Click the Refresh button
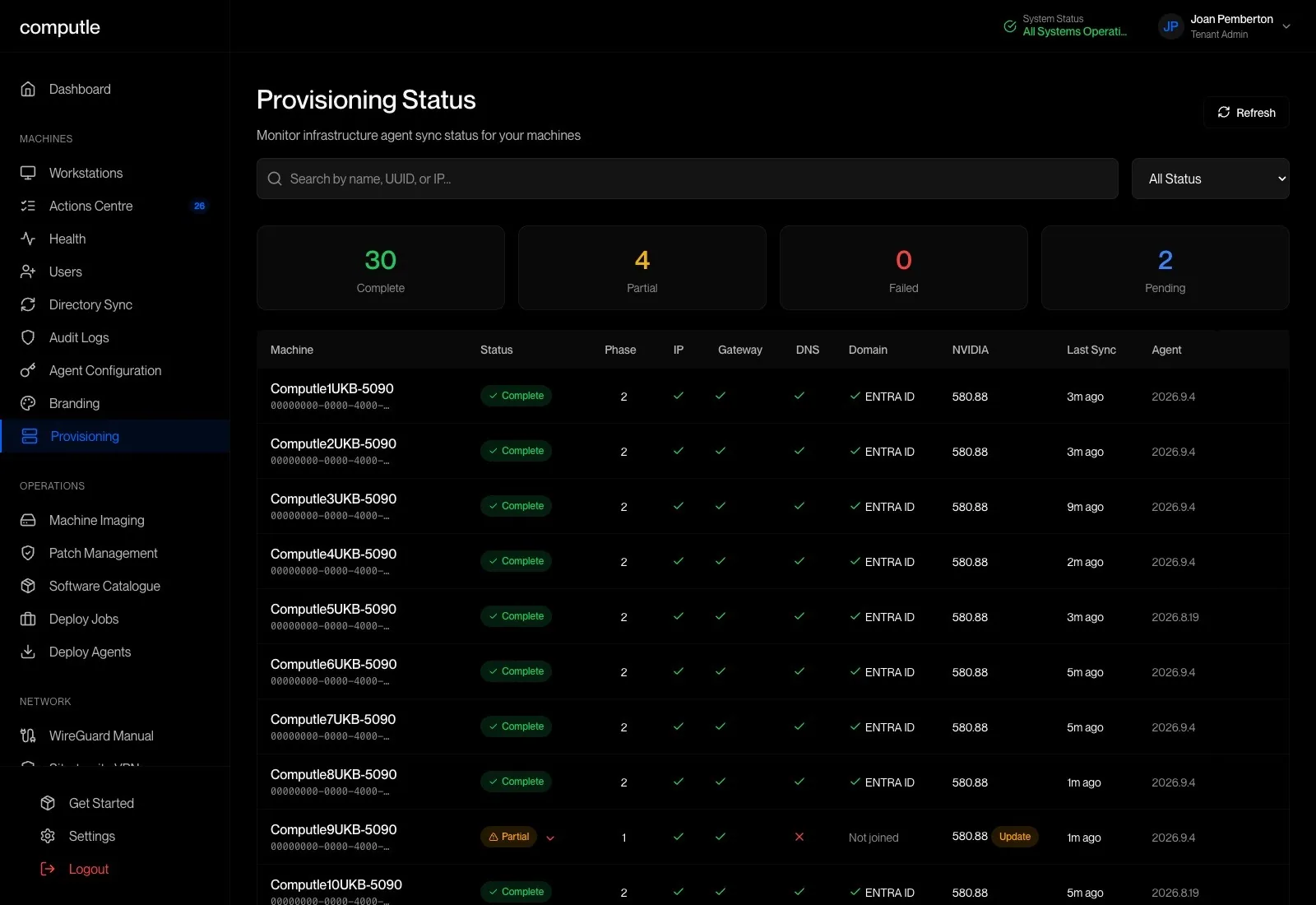 coord(1246,113)
